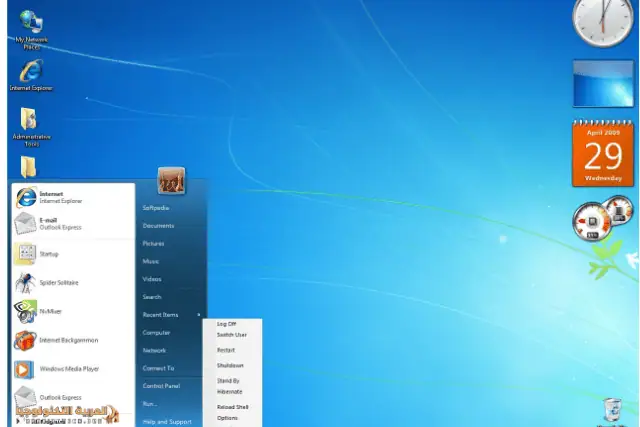
Task: Choose Hibernate in power menu
Action: (x=230, y=391)
